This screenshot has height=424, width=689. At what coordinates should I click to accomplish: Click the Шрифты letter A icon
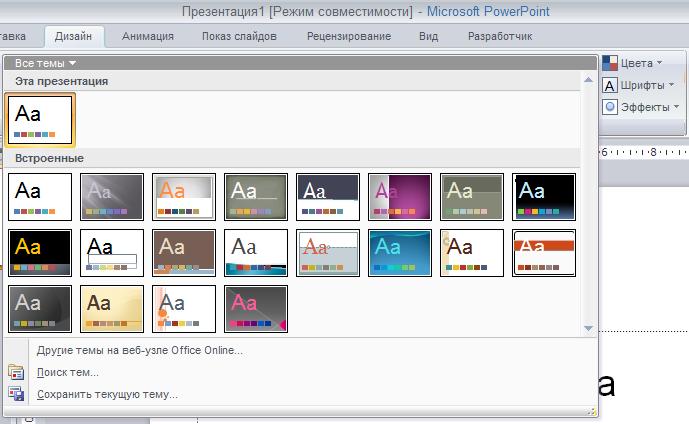click(609, 85)
